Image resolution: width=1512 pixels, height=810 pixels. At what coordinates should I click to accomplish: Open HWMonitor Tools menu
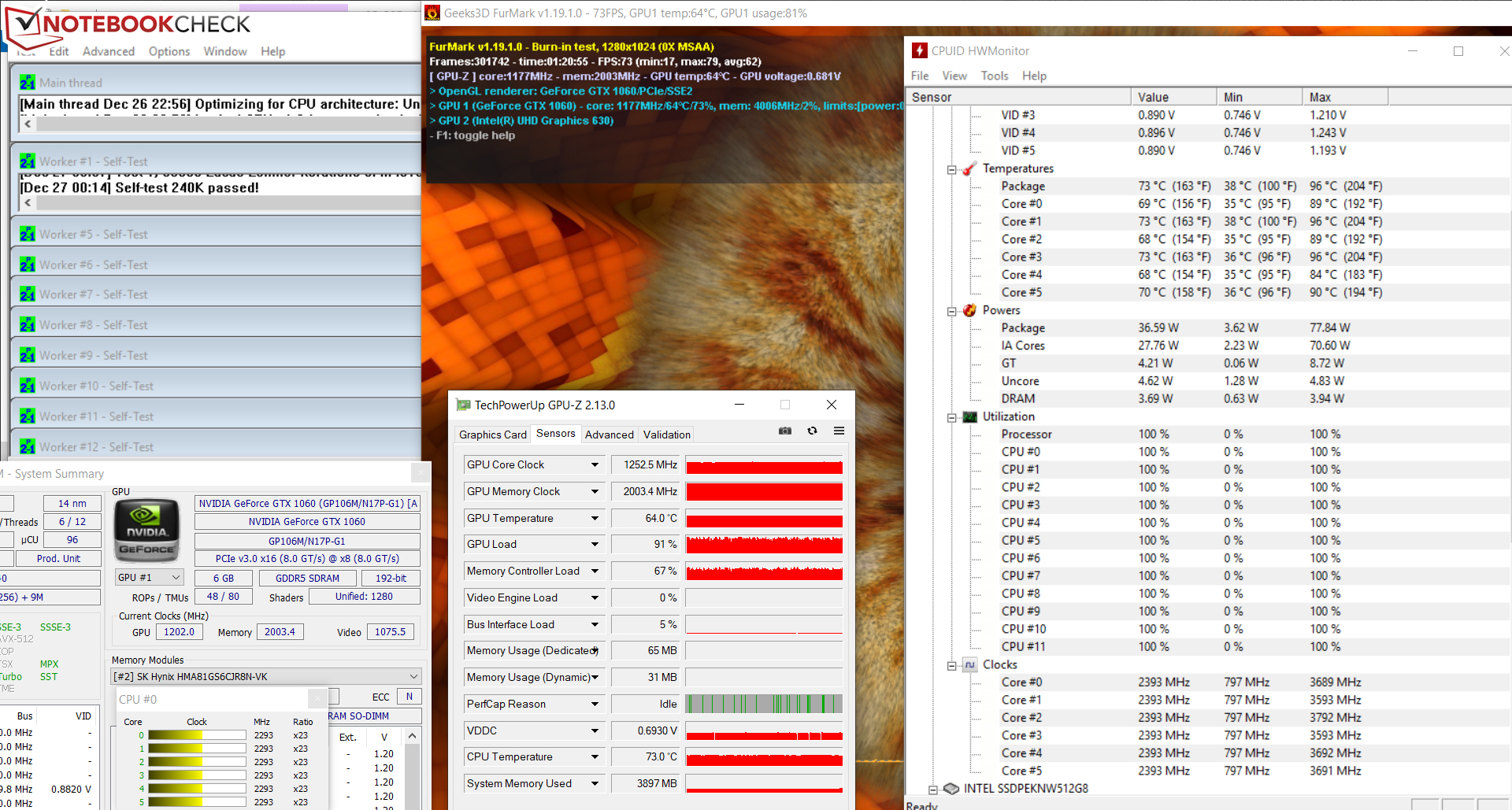pyautogui.click(x=995, y=76)
